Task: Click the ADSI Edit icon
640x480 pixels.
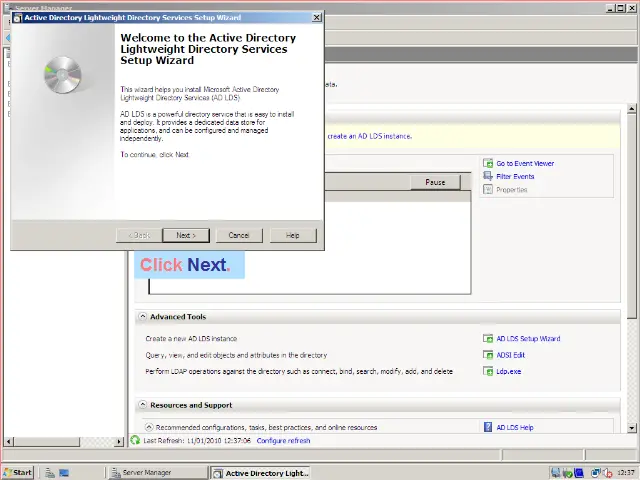Action: [x=488, y=355]
